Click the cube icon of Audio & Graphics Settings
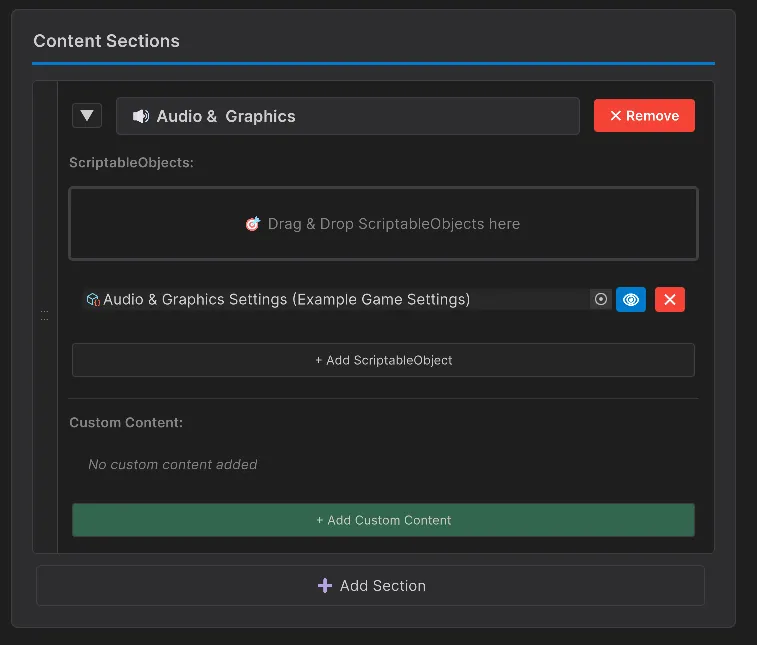757x645 pixels. (93, 299)
